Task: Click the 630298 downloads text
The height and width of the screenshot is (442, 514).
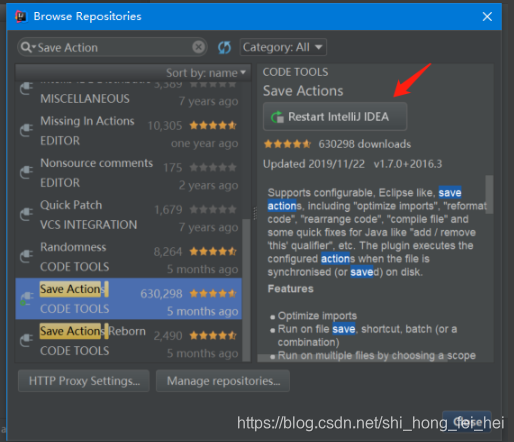Action: tap(365, 144)
